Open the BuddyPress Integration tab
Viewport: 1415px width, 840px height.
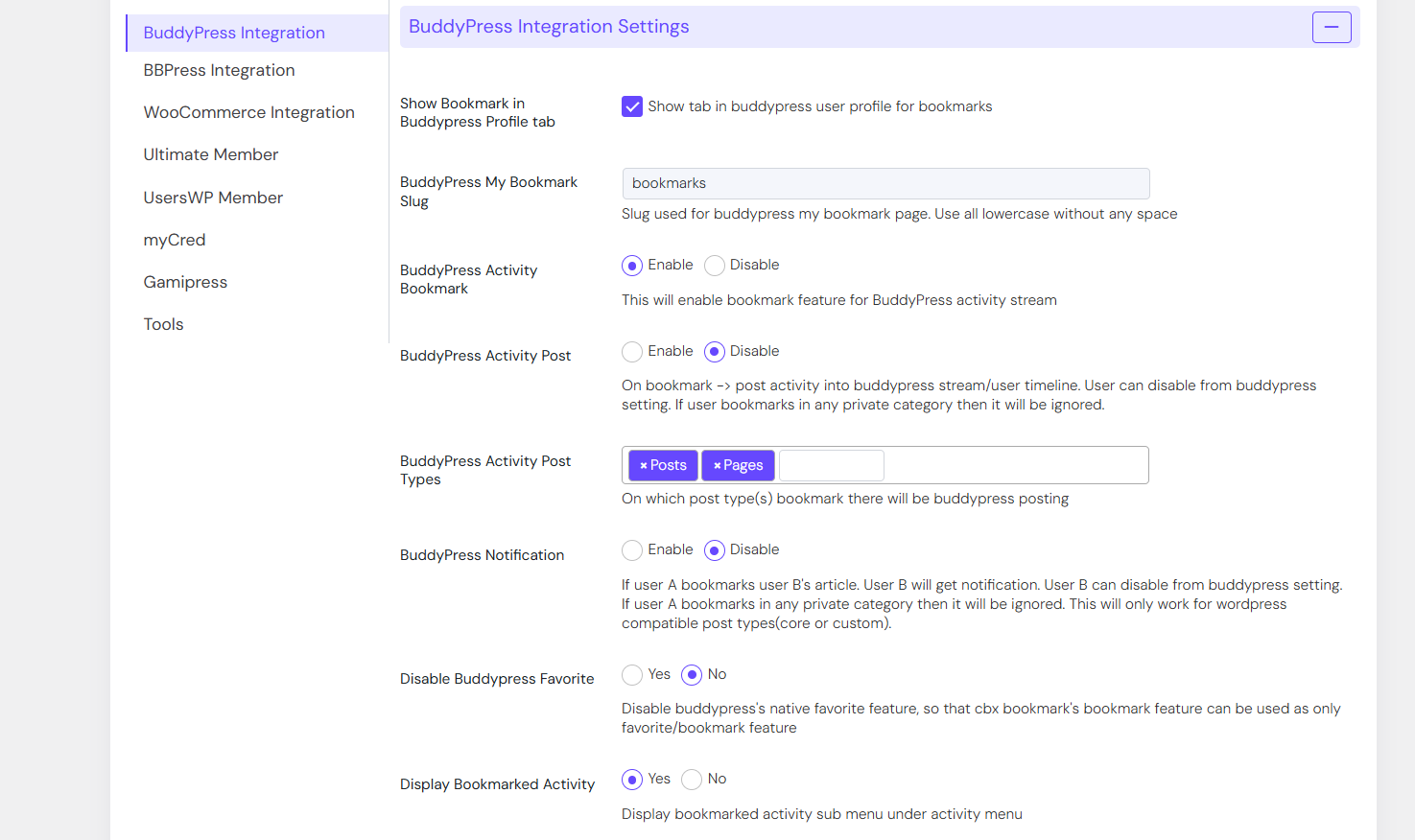[257, 33]
